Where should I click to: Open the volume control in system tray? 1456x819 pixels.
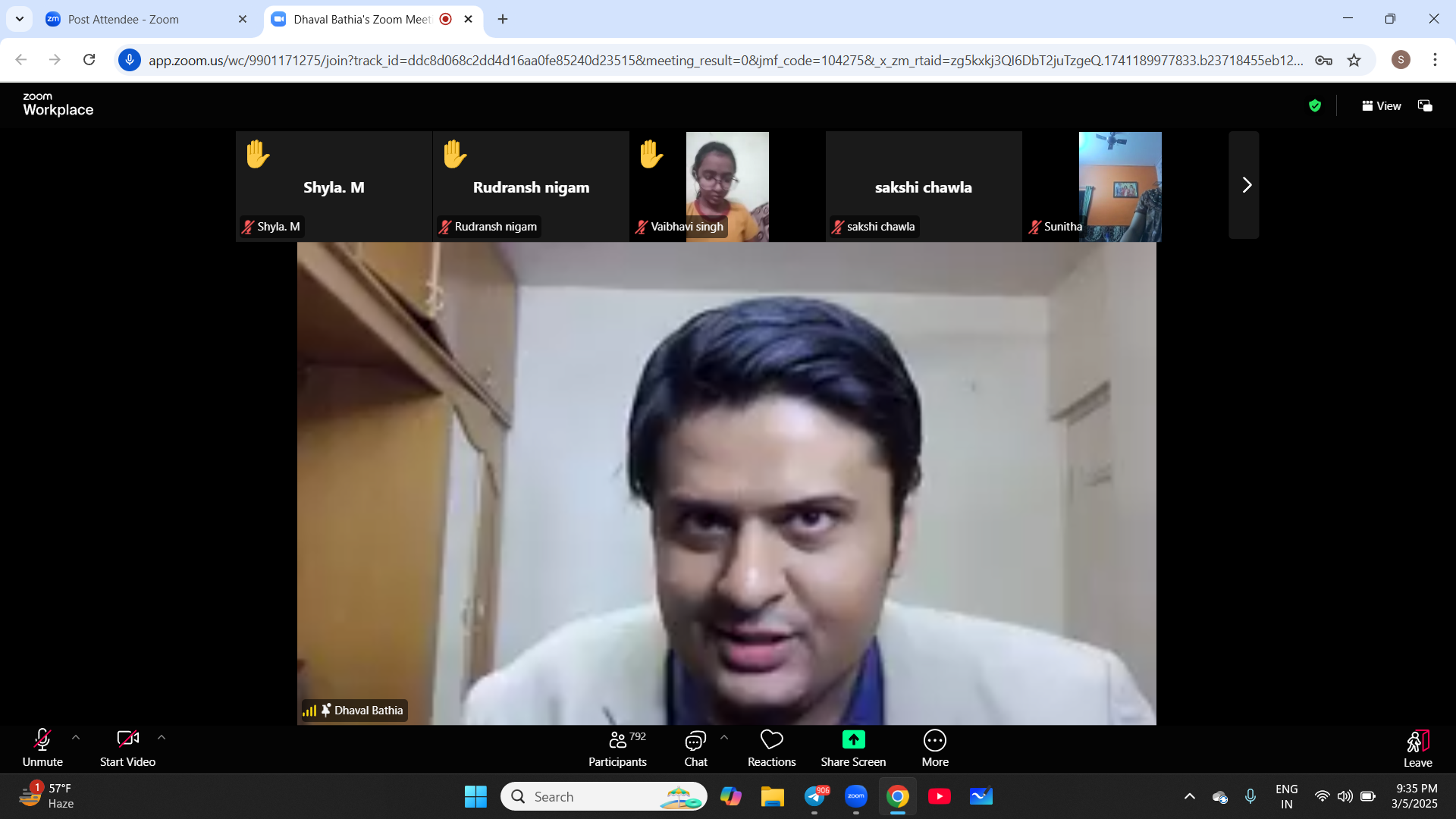[1345, 796]
